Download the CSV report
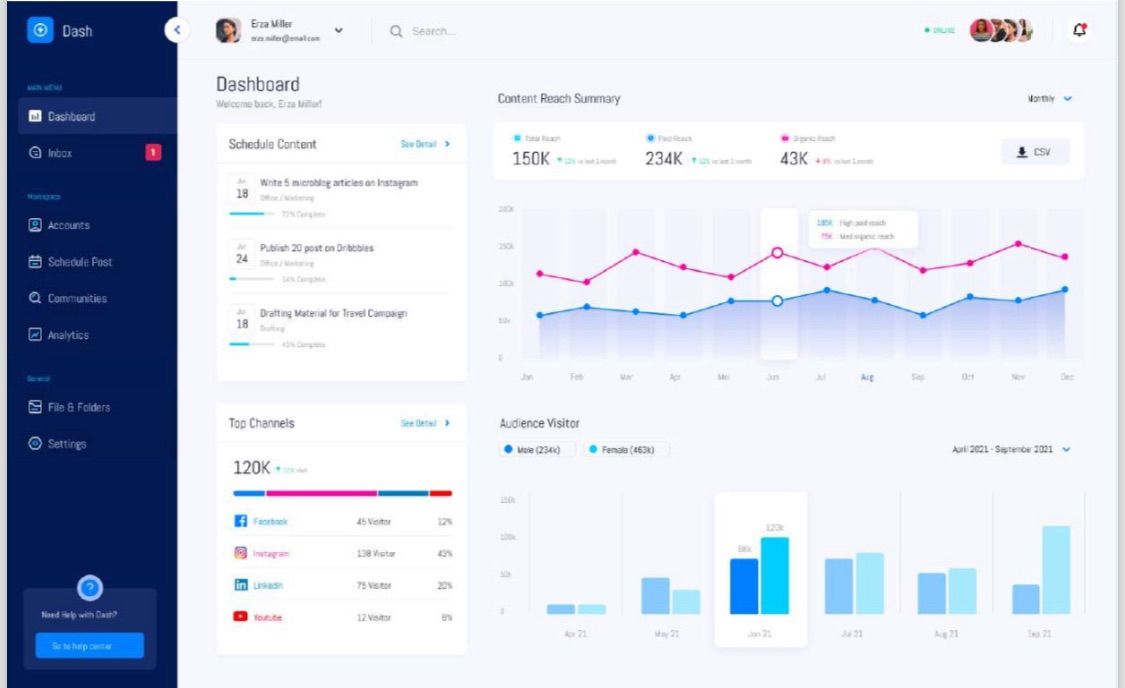Image resolution: width=1125 pixels, height=688 pixels. click(x=1035, y=152)
